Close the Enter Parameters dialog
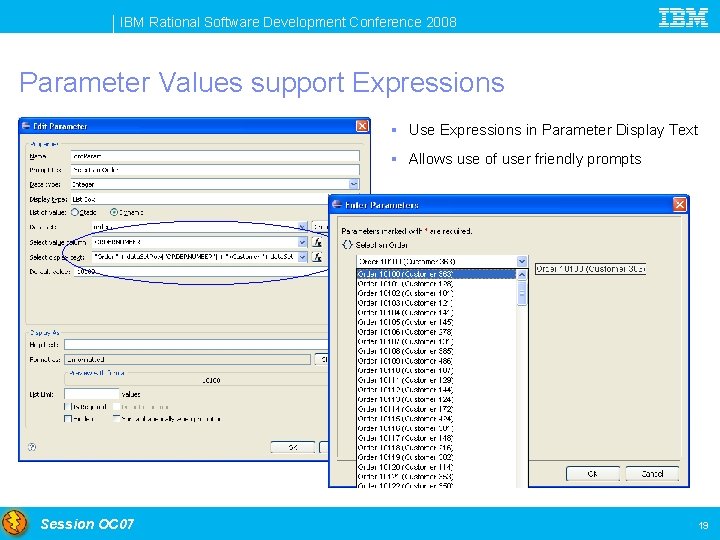This screenshot has height=540, width=720. click(680, 204)
